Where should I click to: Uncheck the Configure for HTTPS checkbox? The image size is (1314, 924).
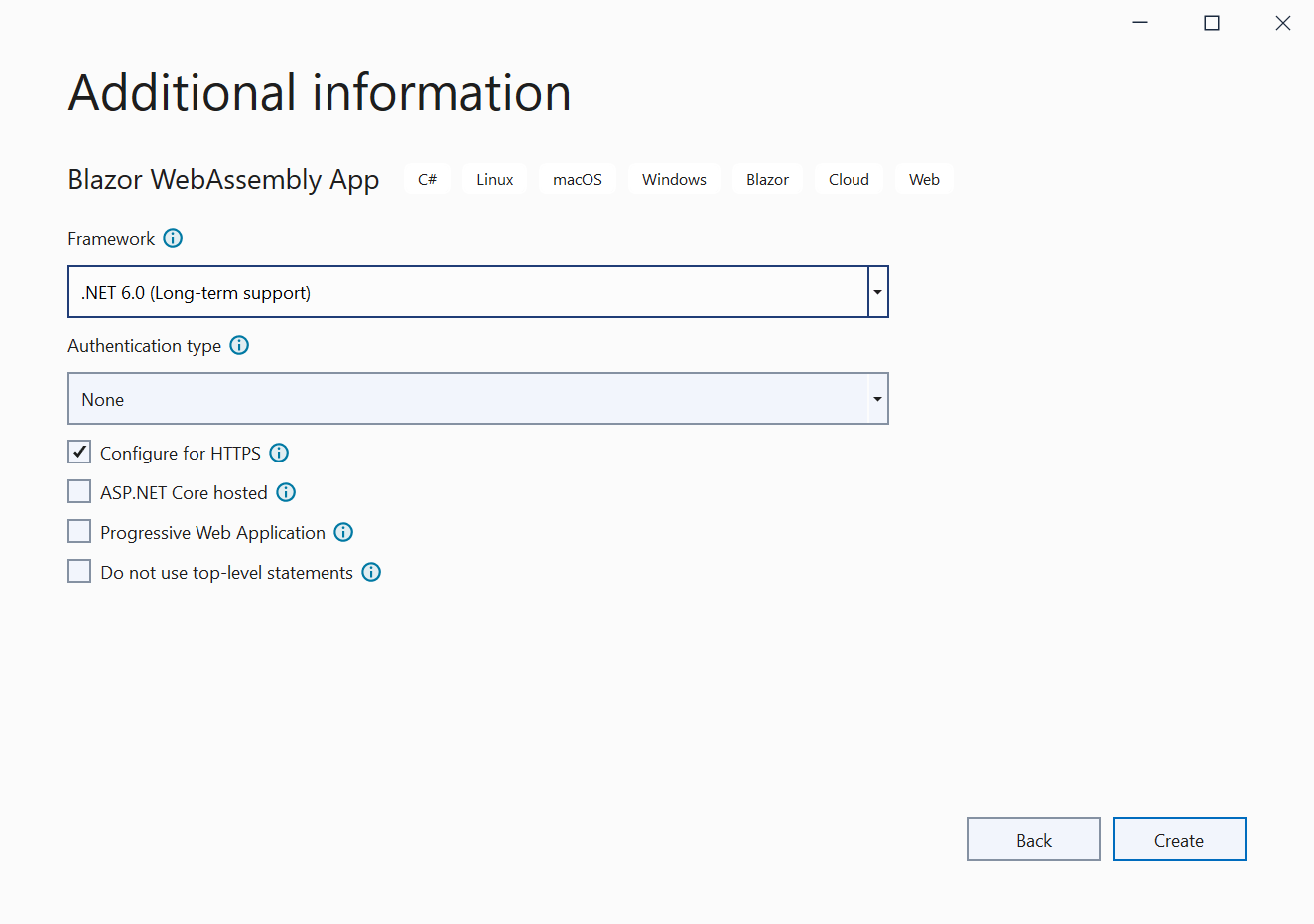click(x=79, y=453)
